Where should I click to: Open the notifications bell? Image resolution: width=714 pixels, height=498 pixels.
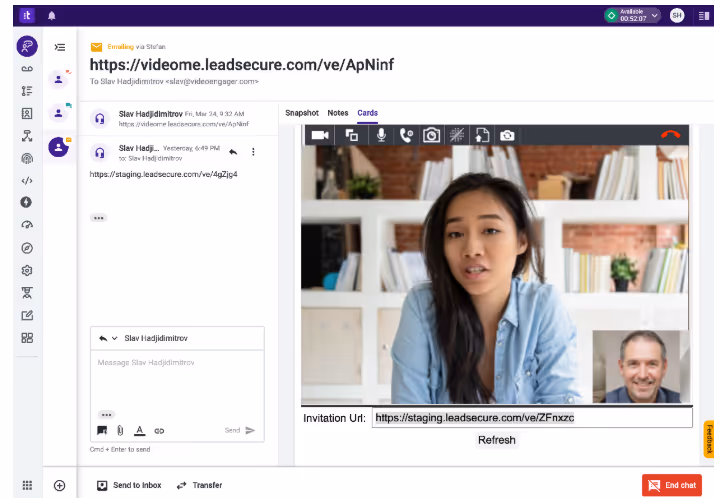[x=52, y=16]
